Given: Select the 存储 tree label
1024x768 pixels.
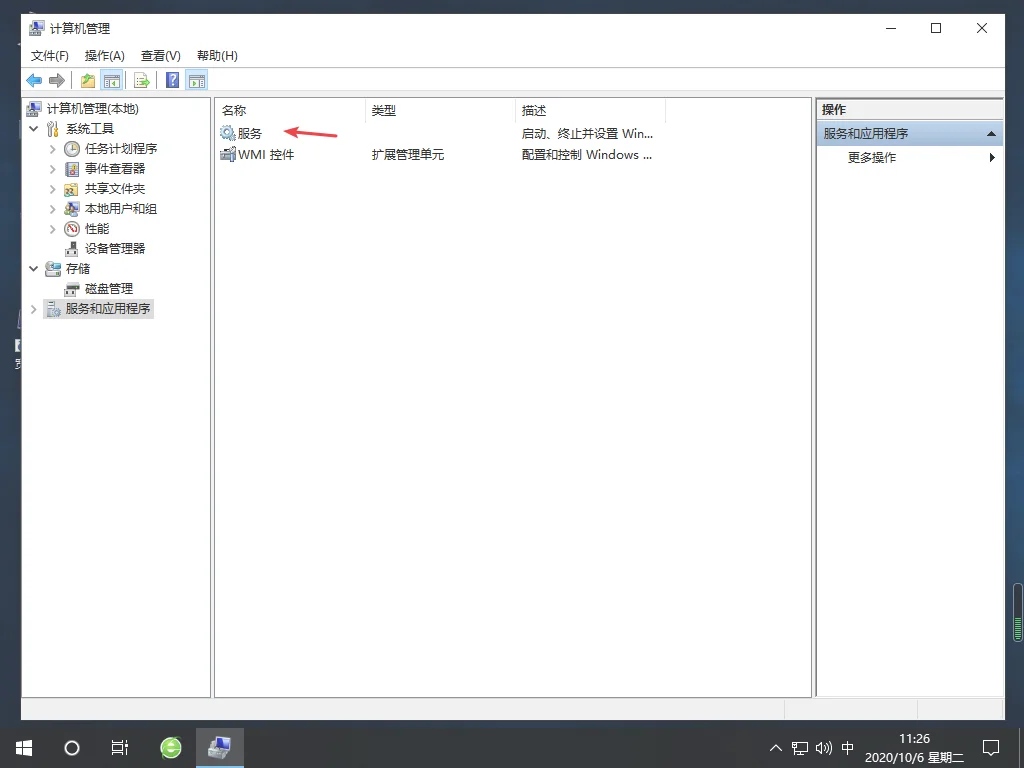Looking at the screenshot, I should tap(78, 269).
